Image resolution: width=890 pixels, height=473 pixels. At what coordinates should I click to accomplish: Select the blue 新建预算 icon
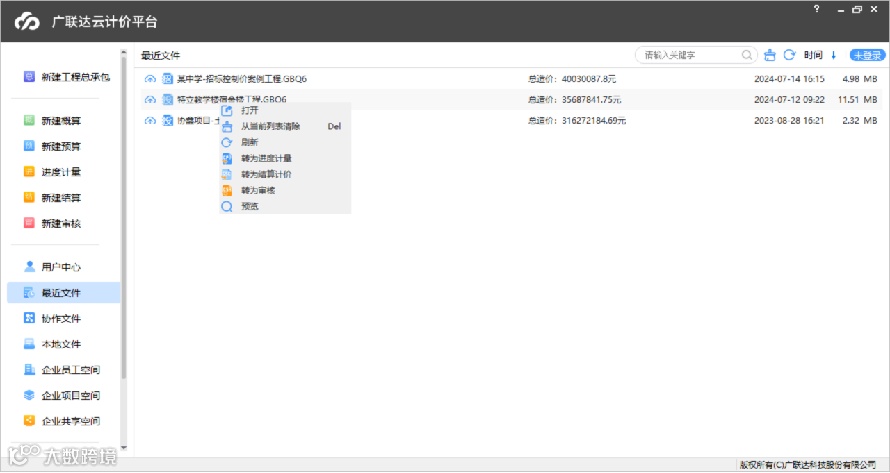pos(29,146)
